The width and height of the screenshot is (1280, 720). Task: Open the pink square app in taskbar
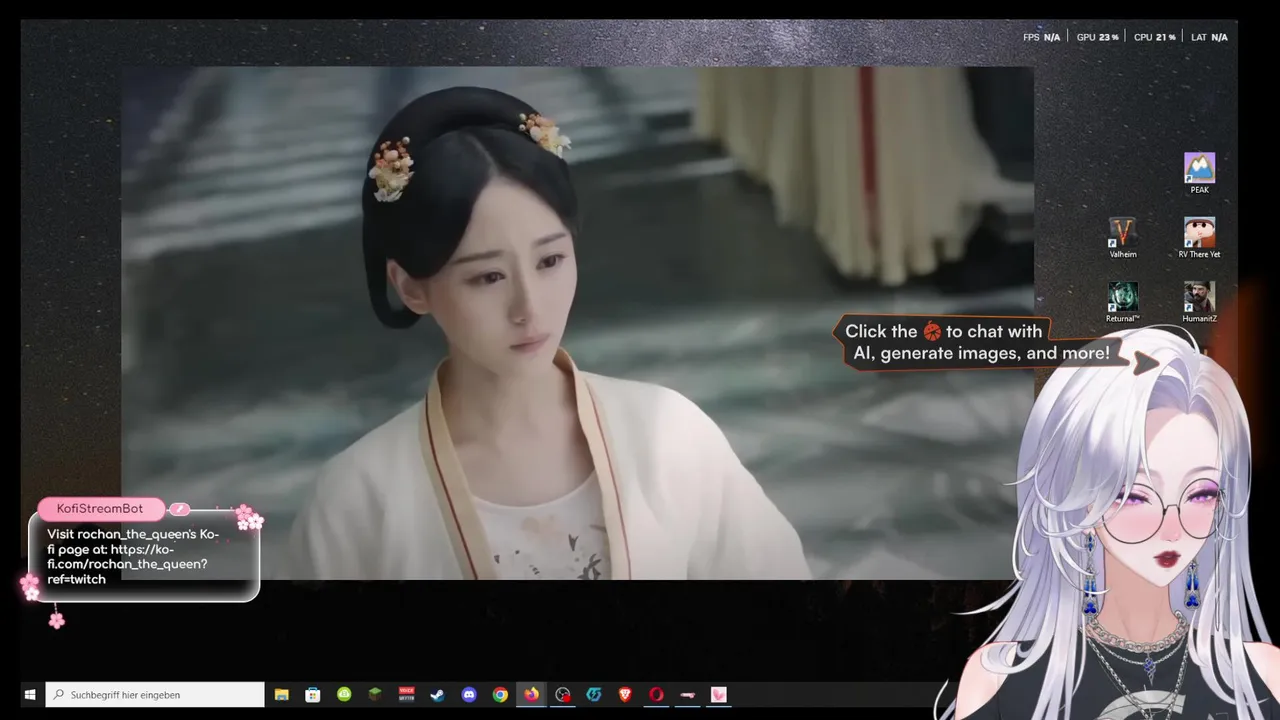[x=718, y=694]
